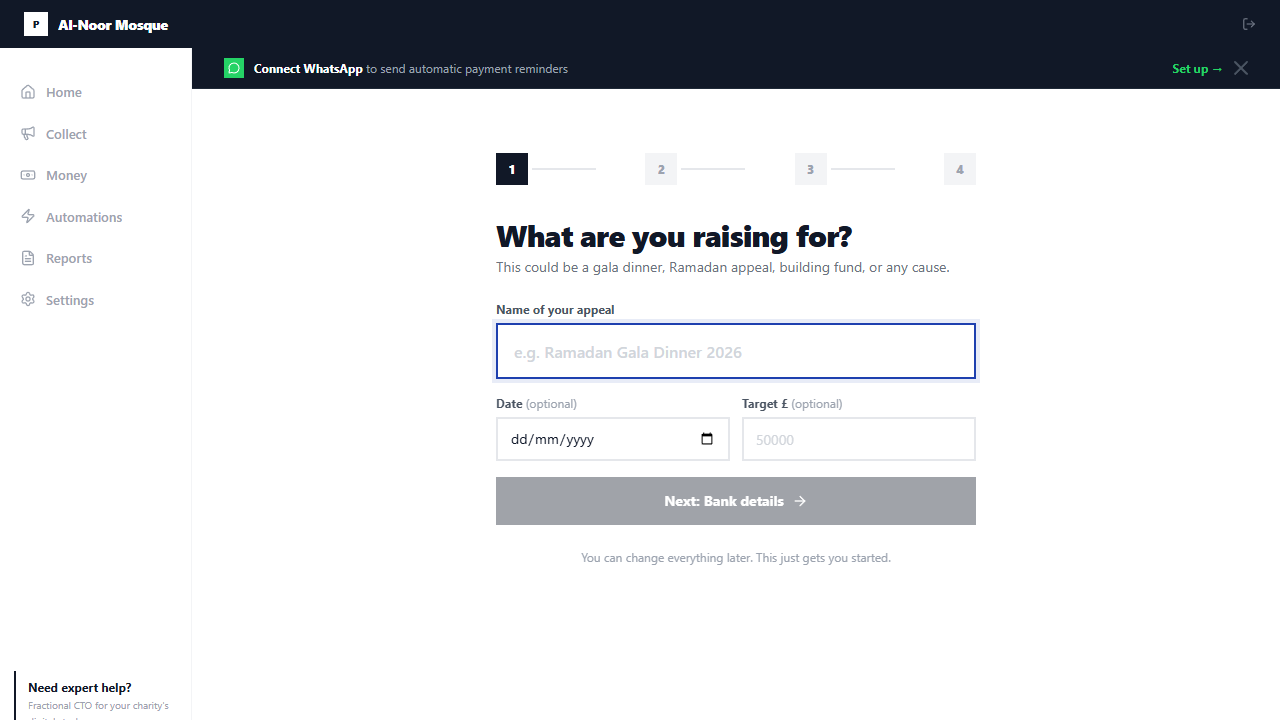1280x720 pixels.
Task: Click the Home house icon in sidebar
Action: (28, 92)
